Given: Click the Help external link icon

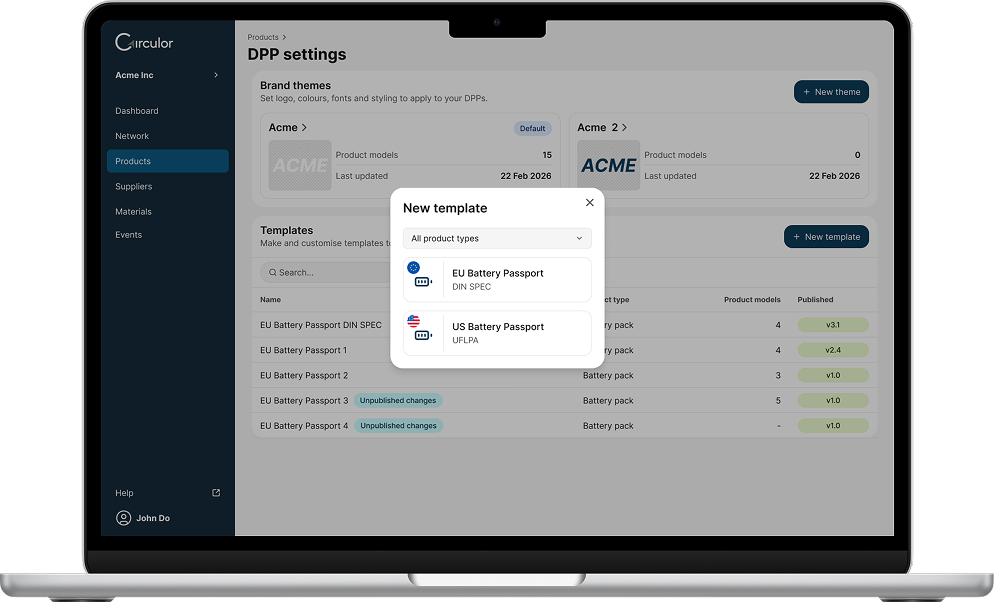Looking at the screenshot, I should pyautogui.click(x=216, y=493).
